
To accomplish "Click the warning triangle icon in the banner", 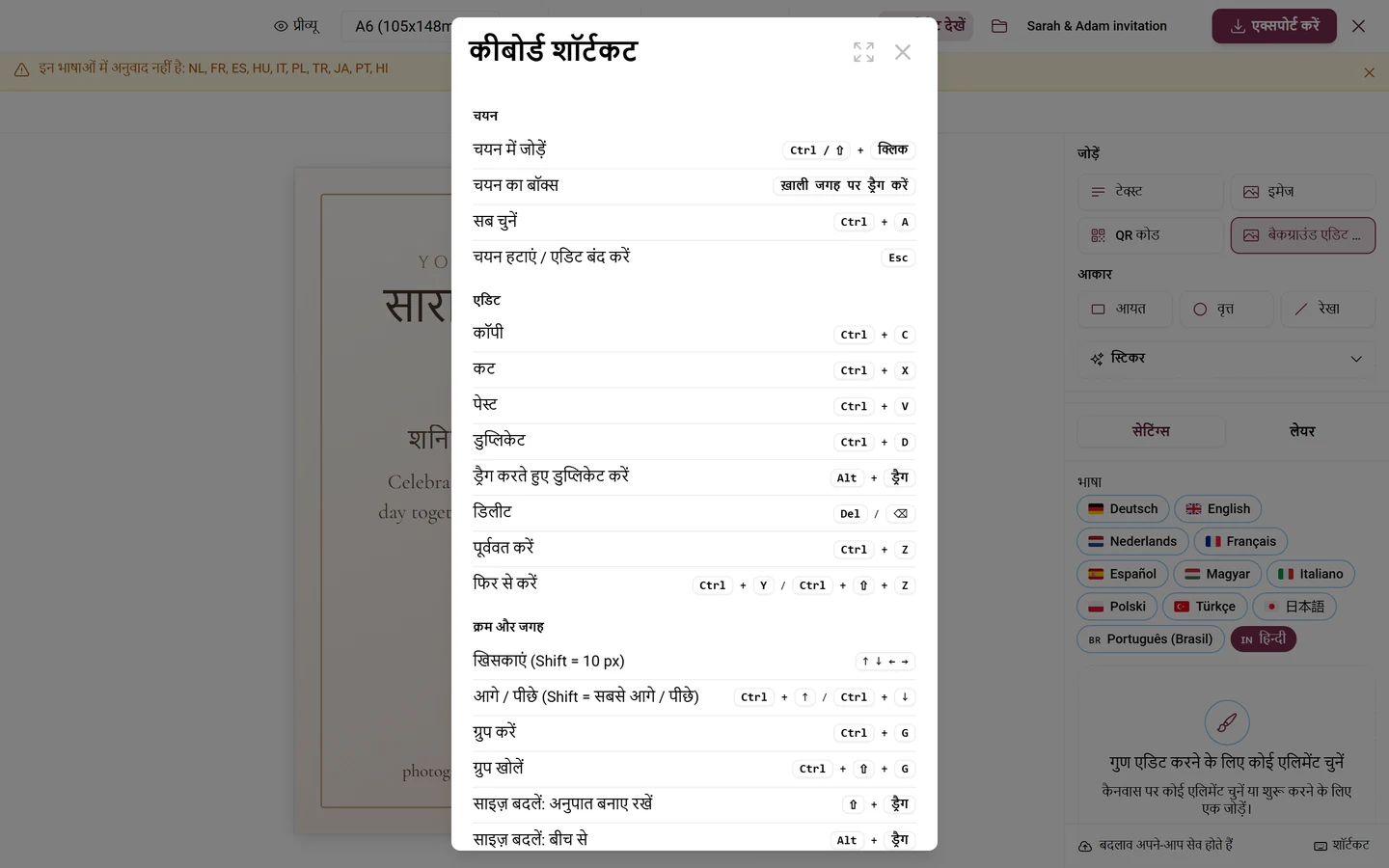I will pyautogui.click(x=21, y=69).
